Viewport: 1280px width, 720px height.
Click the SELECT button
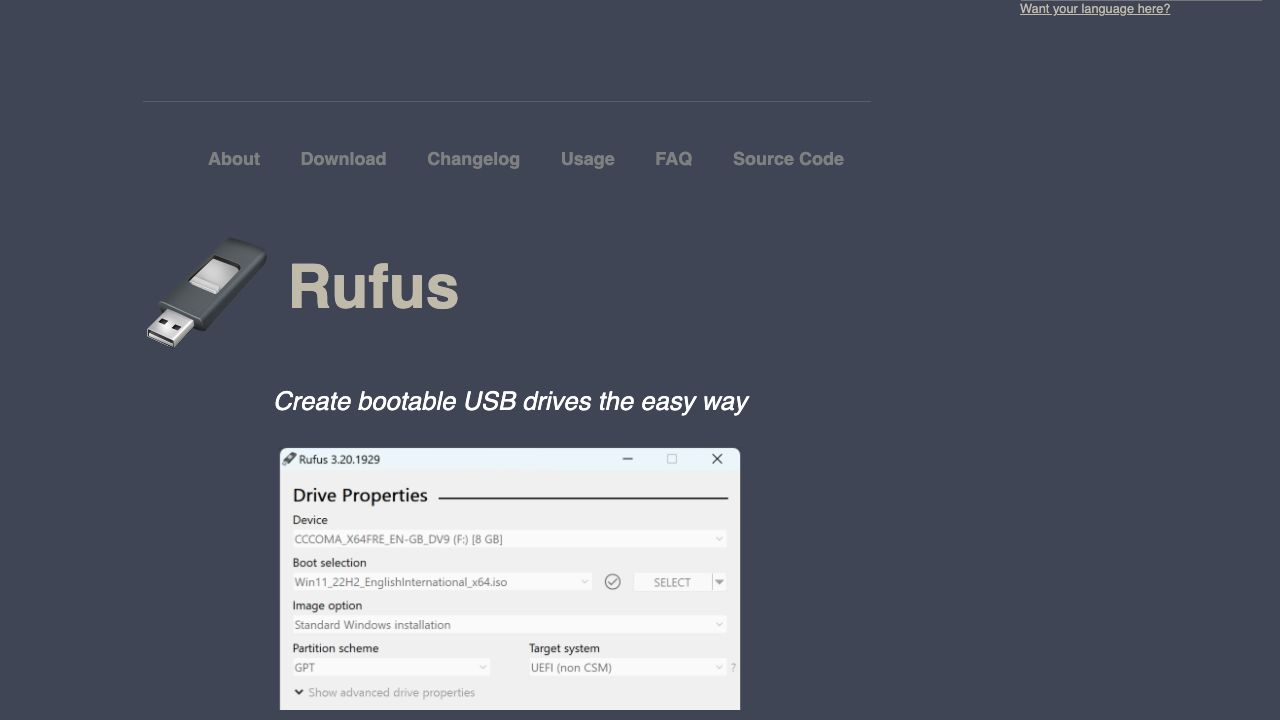click(672, 582)
